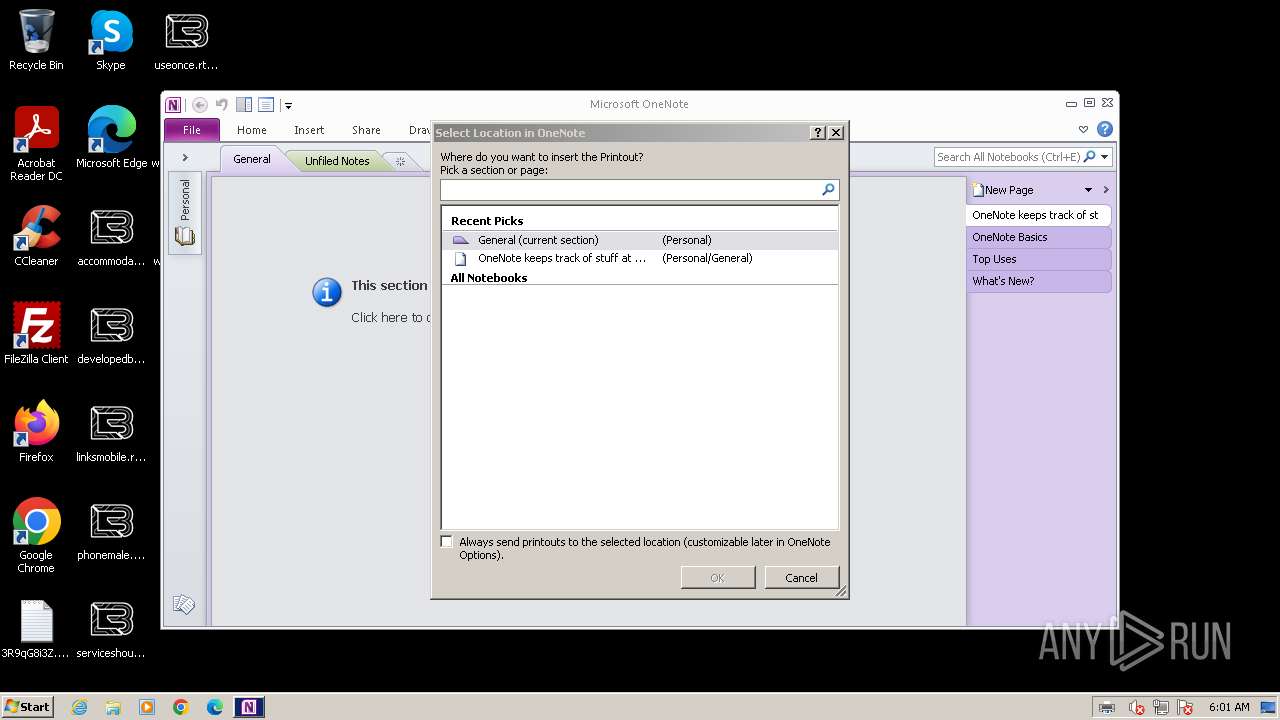Viewport: 1280px width, 720px height.
Task: Click the OneNote taskbar button
Action: 249,707
